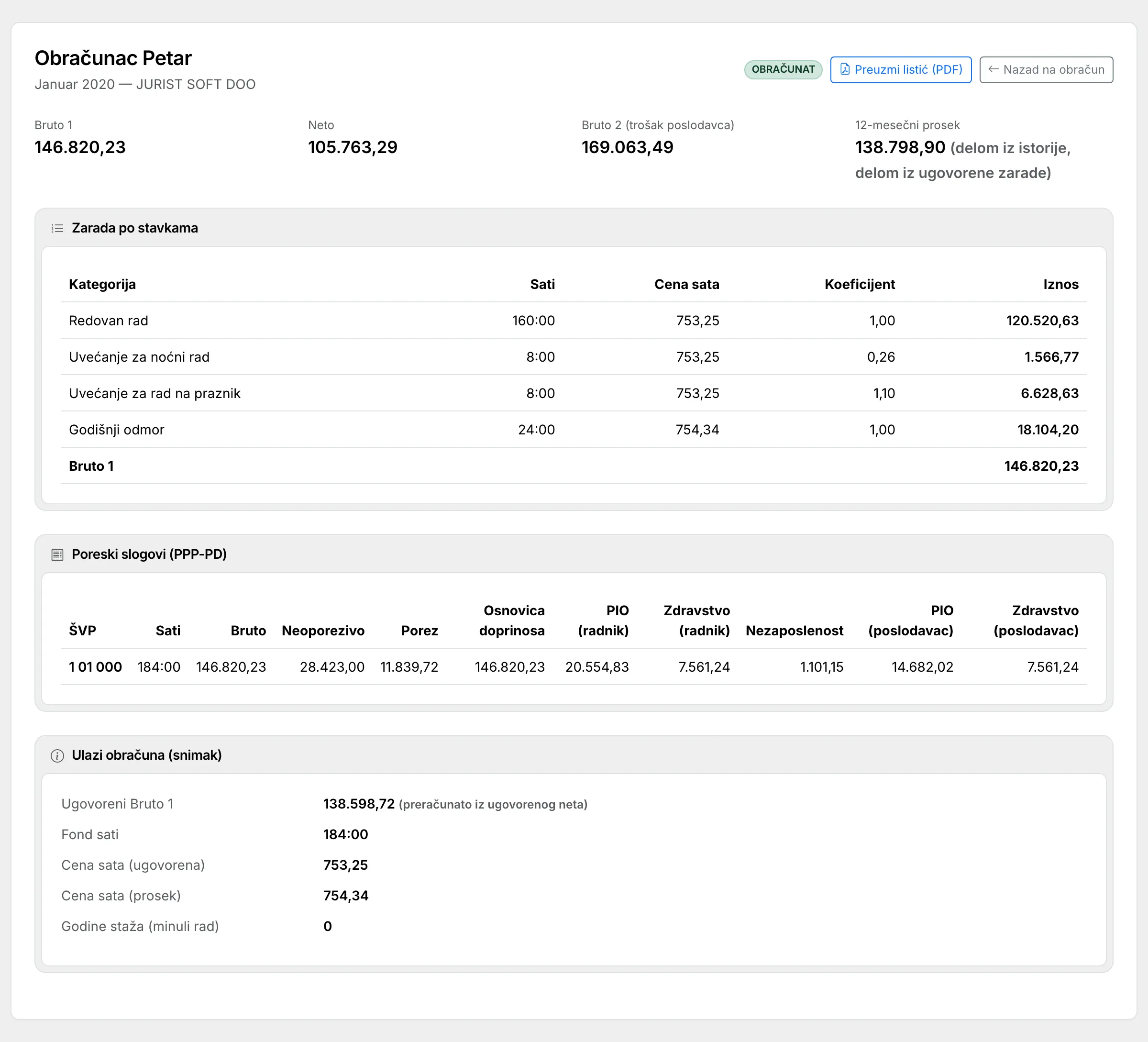This screenshot has height=1042, width=1148.
Task: Click the Osnovica doprinosa column header
Action: 512,621
